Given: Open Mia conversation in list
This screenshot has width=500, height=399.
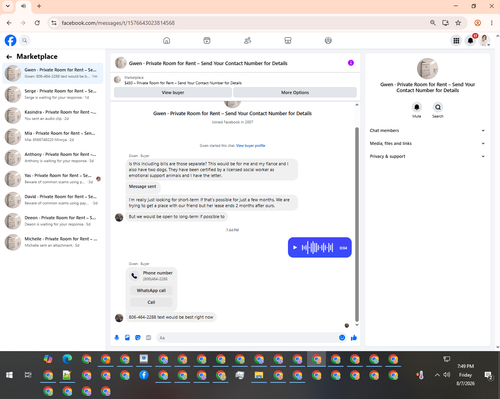Looking at the screenshot, I should pyautogui.click(x=53, y=136).
